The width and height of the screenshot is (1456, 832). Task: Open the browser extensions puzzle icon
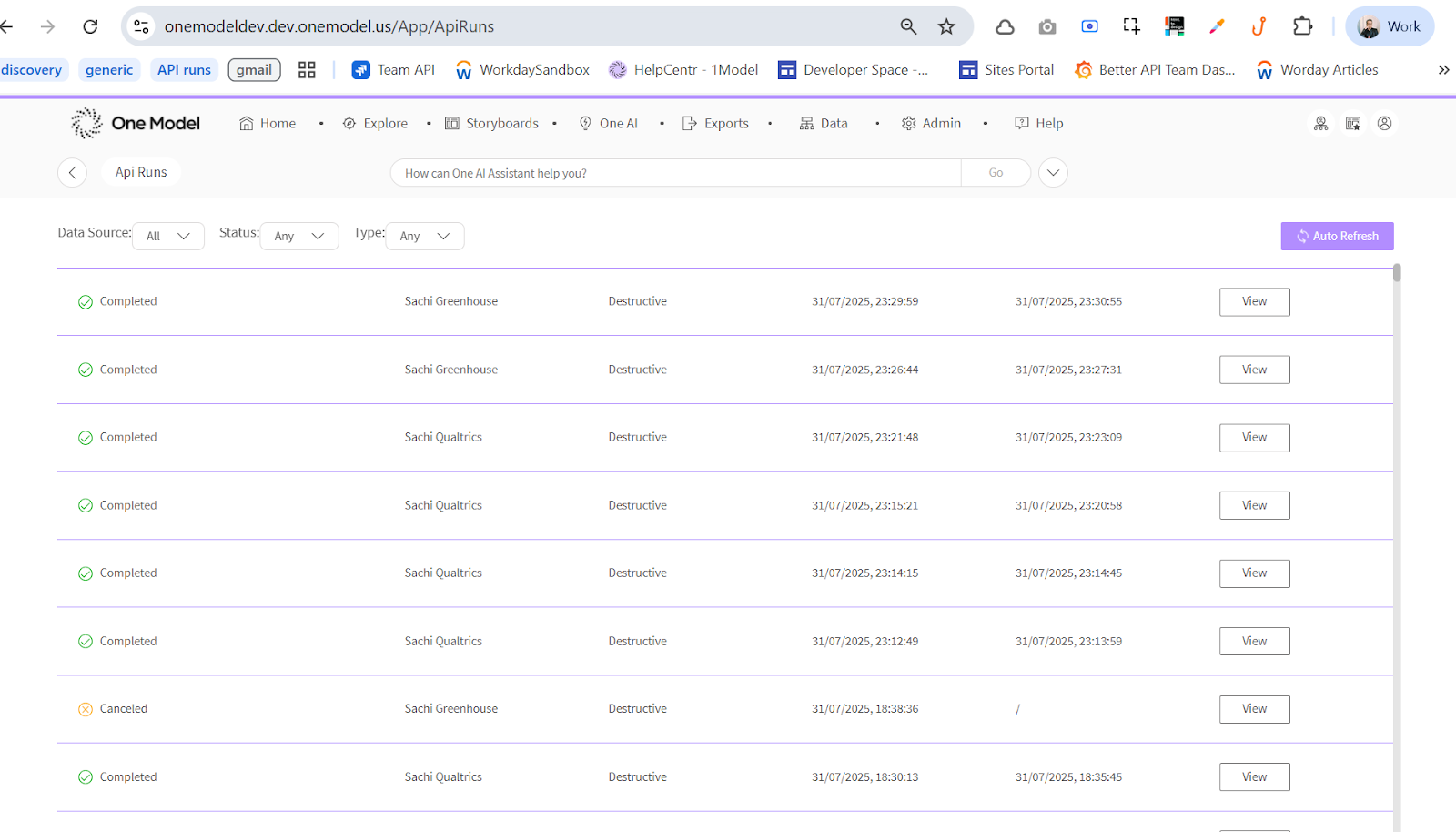pos(1302,26)
